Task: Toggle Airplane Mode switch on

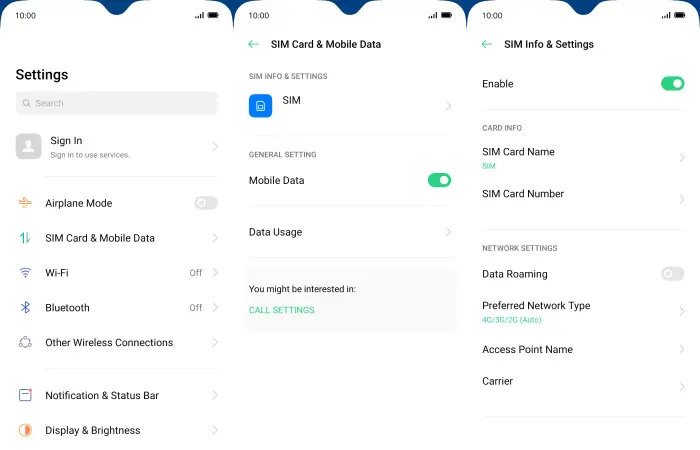Action: click(x=206, y=203)
